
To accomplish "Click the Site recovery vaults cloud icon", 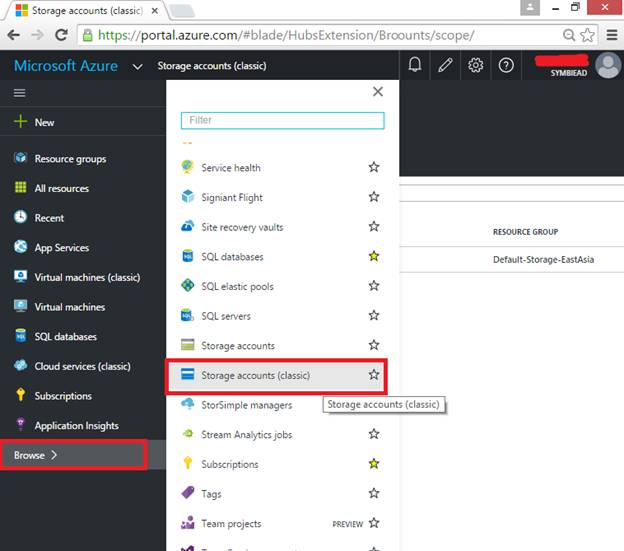I will [187, 226].
